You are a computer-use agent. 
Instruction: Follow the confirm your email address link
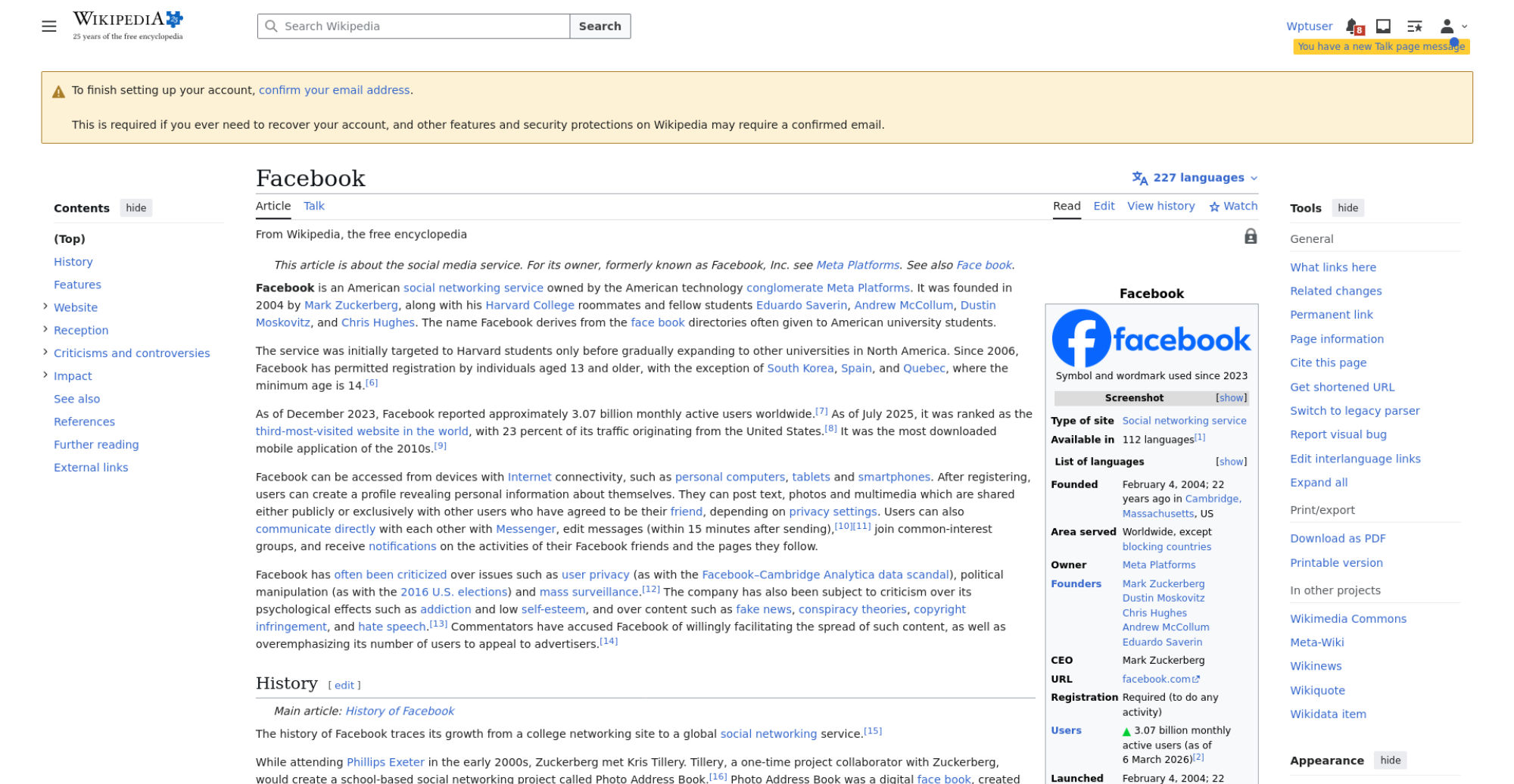click(335, 90)
